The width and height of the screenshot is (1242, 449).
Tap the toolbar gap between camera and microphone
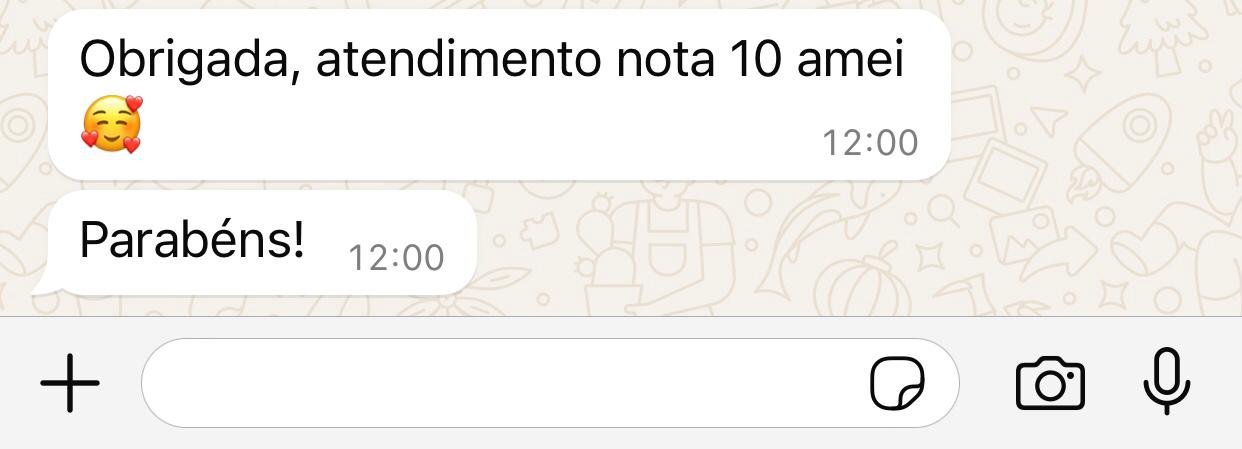(x=1114, y=383)
